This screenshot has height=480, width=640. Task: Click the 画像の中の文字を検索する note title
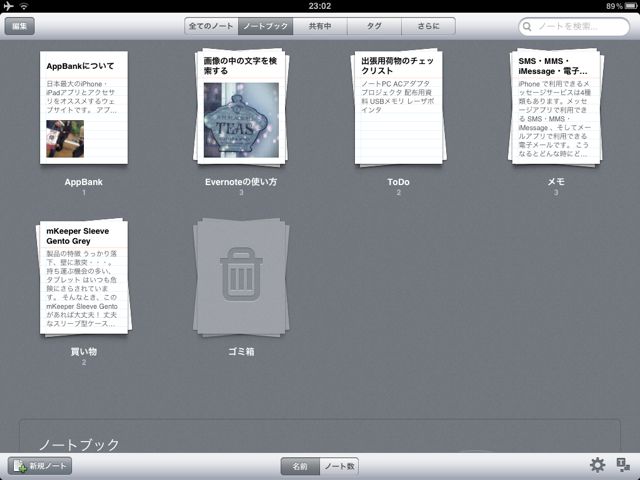(x=240, y=66)
